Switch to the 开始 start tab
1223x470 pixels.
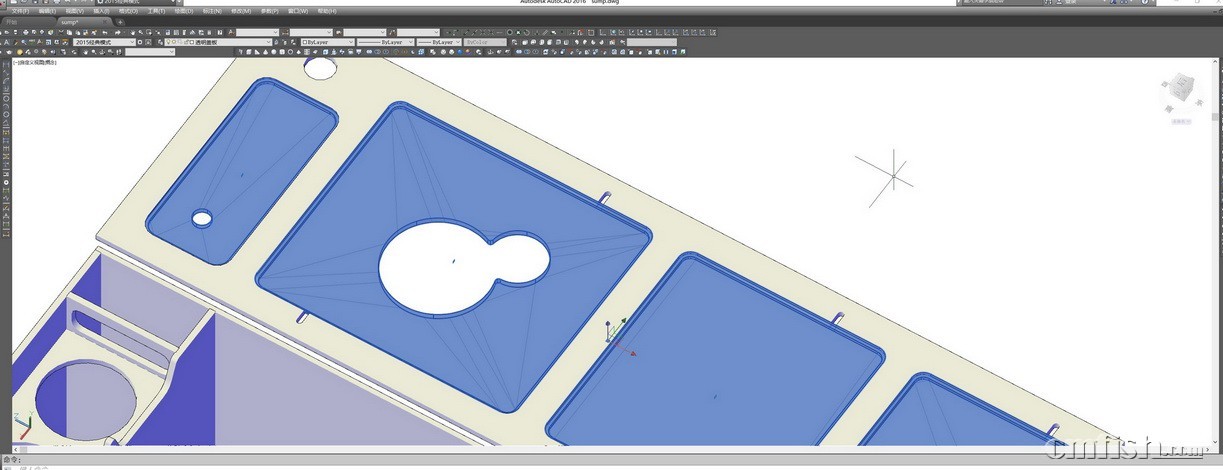click(14, 21)
